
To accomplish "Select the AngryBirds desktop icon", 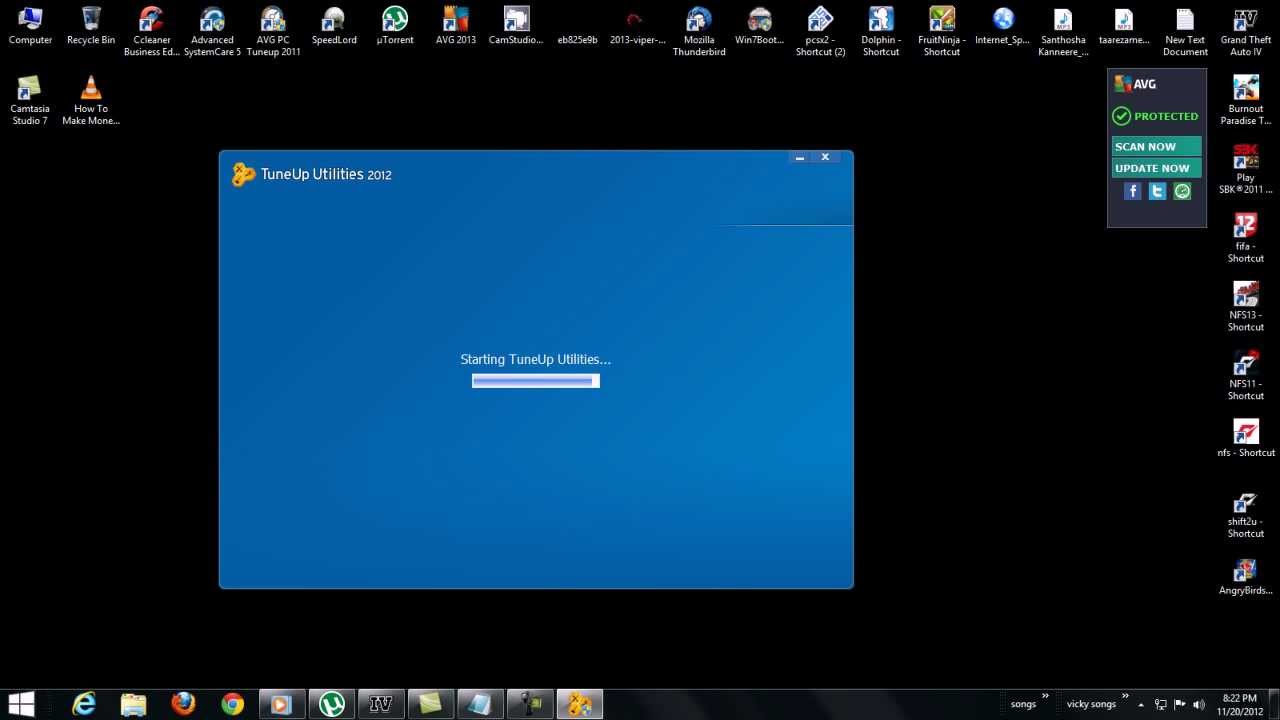I will 1246,576.
